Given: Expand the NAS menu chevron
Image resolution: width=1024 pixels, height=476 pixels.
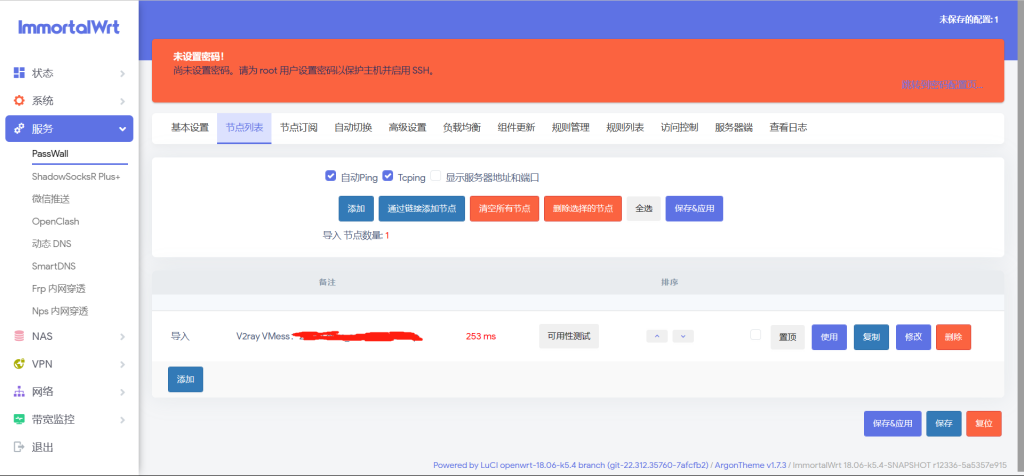Looking at the screenshot, I should pos(122,336).
